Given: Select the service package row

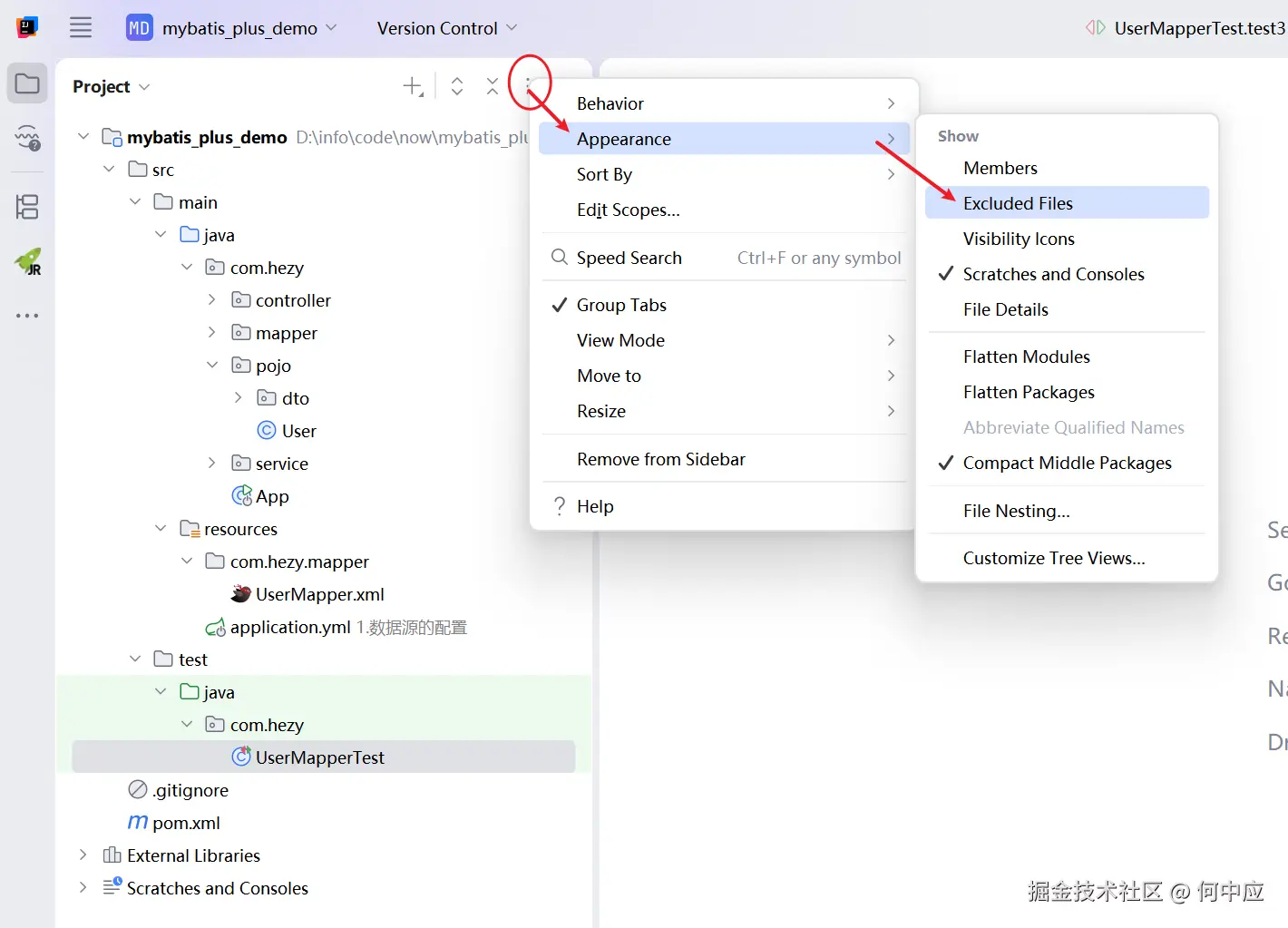Looking at the screenshot, I should tap(324, 463).
